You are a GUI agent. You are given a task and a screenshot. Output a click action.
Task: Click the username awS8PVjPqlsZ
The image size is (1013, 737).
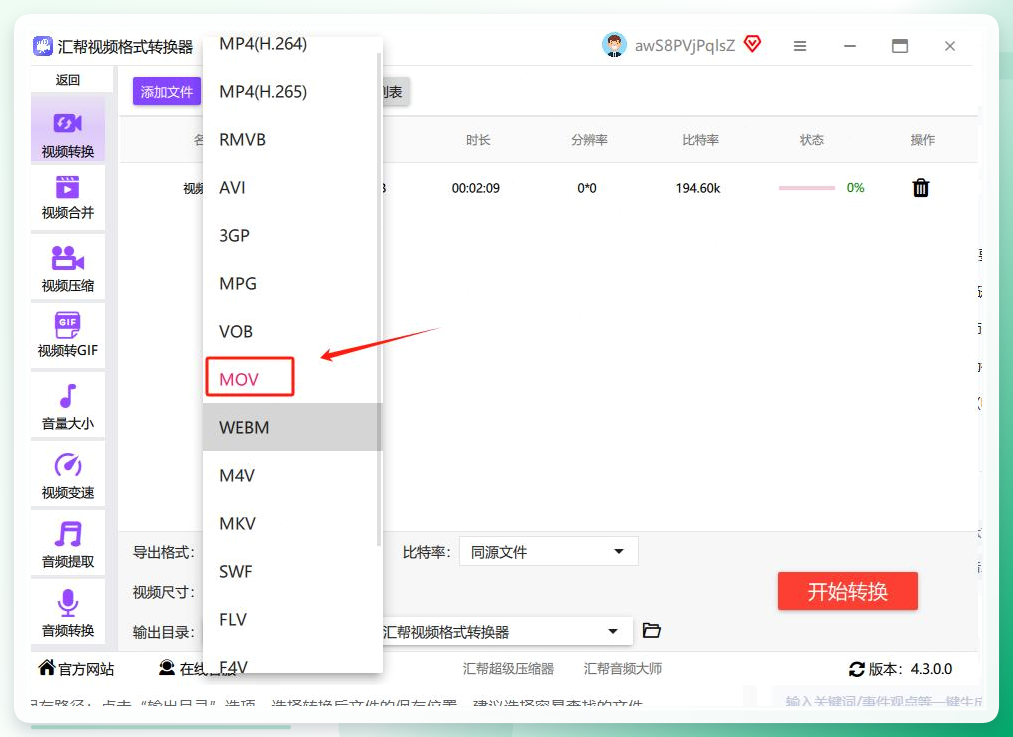[x=685, y=46]
